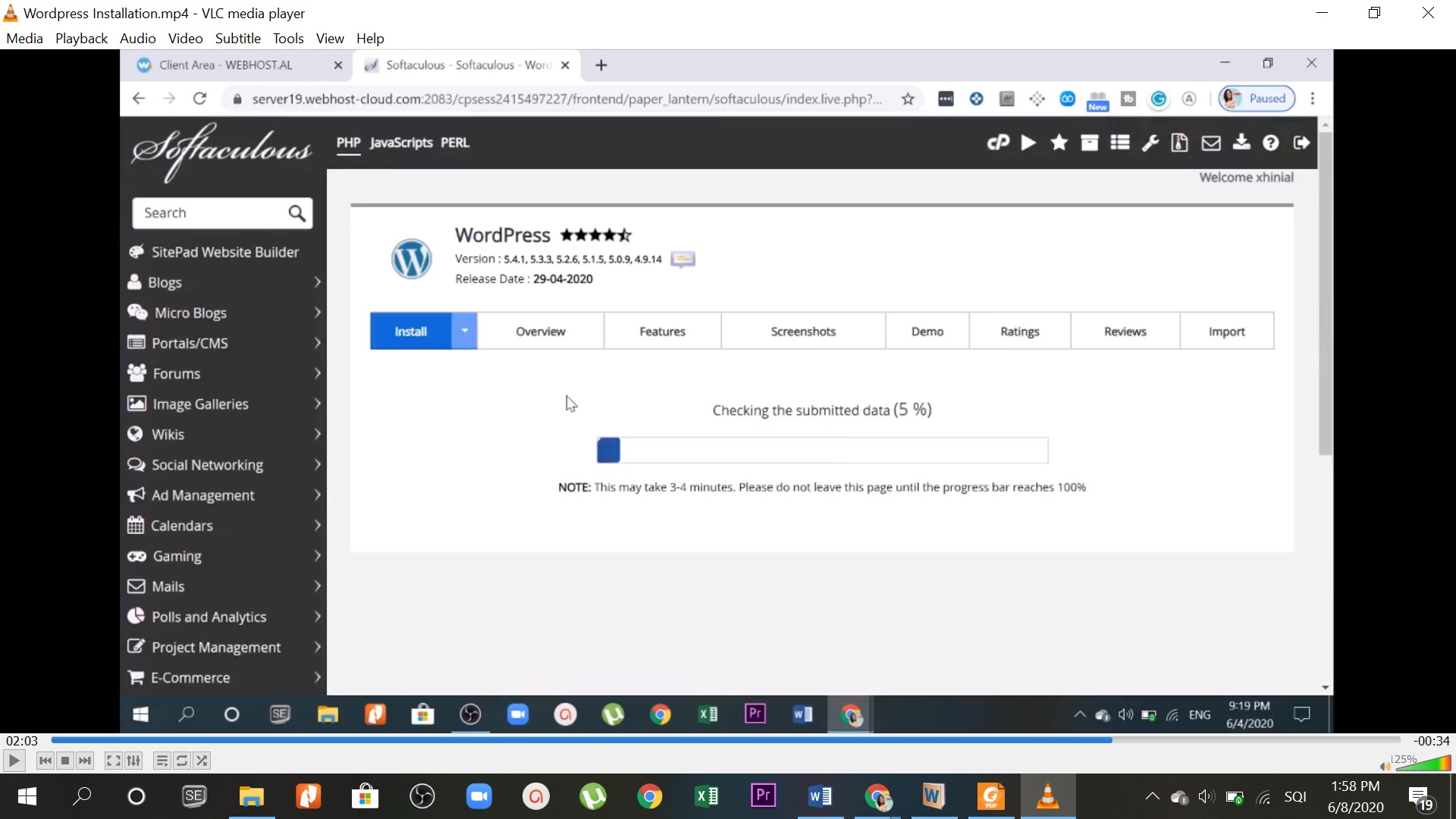Open the Import tab
This screenshot has width=1456, height=819.
(x=1227, y=331)
